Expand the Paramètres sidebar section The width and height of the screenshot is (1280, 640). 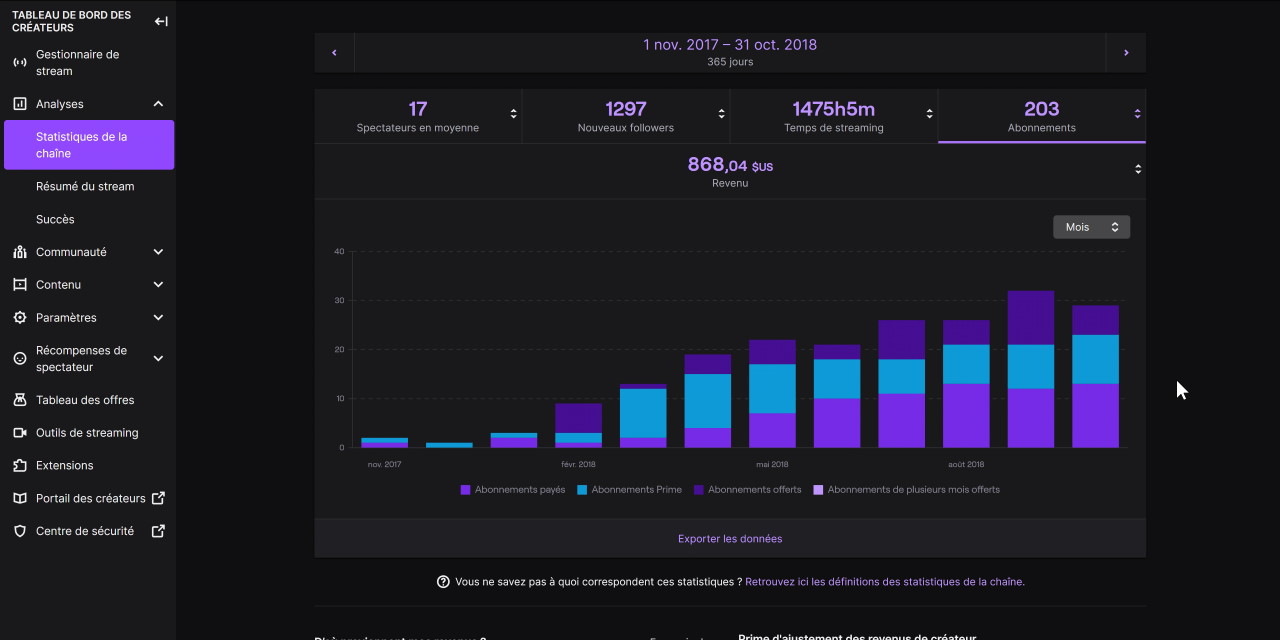point(158,318)
